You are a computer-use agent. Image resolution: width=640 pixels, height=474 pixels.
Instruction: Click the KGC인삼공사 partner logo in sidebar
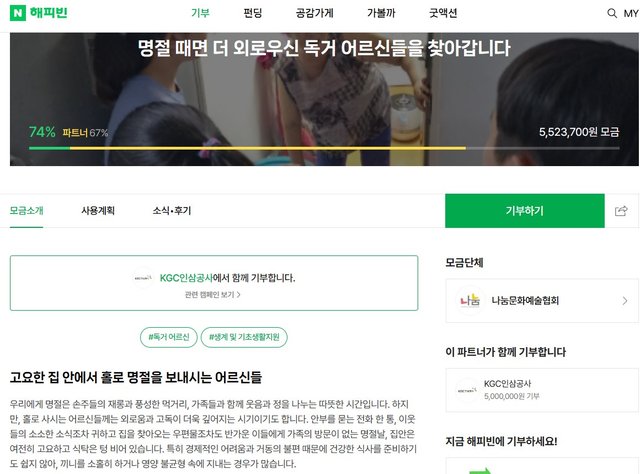[467, 390]
